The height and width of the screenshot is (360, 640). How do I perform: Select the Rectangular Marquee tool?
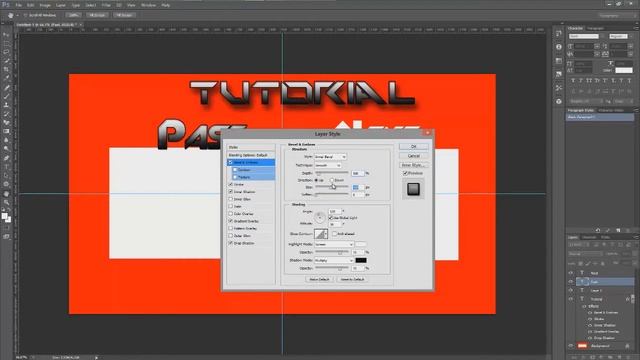pos(6,44)
